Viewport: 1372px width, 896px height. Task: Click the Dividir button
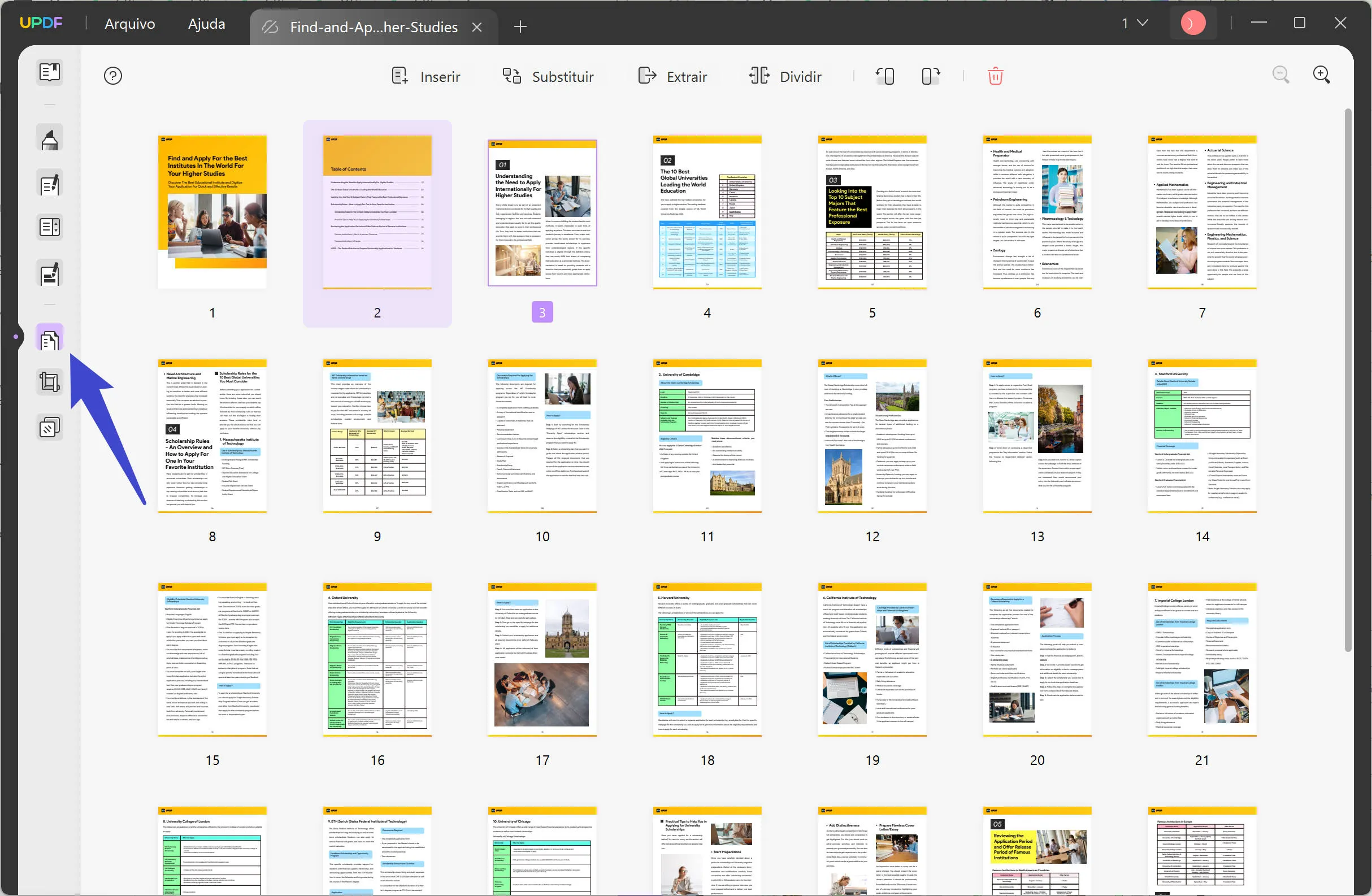point(785,76)
